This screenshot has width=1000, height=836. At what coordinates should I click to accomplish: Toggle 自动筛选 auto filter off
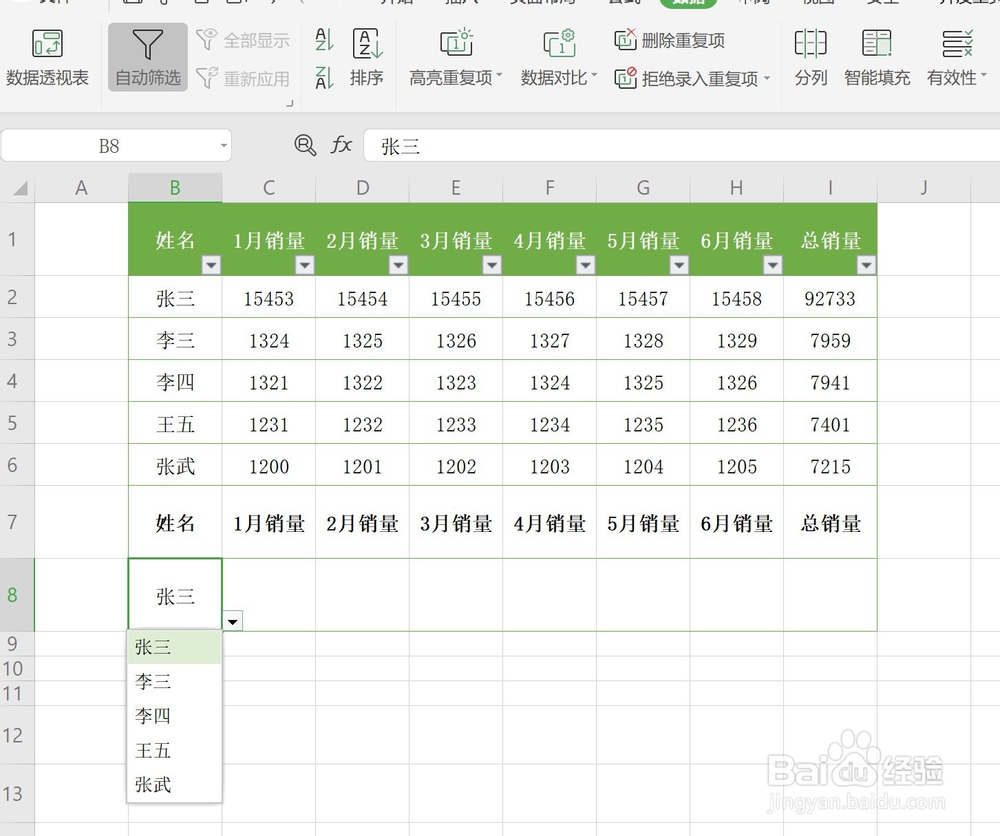pyautogui.click(x=146, y=57)
